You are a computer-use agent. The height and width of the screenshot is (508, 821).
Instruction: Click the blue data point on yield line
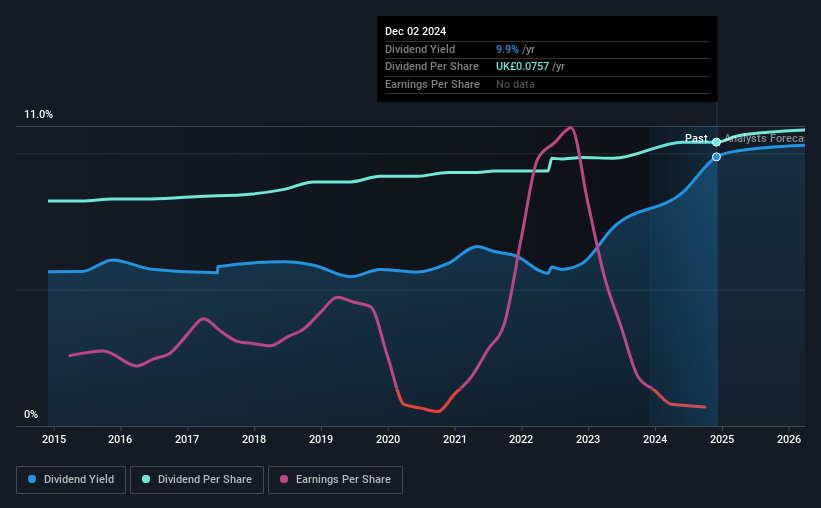coord(716,157)
